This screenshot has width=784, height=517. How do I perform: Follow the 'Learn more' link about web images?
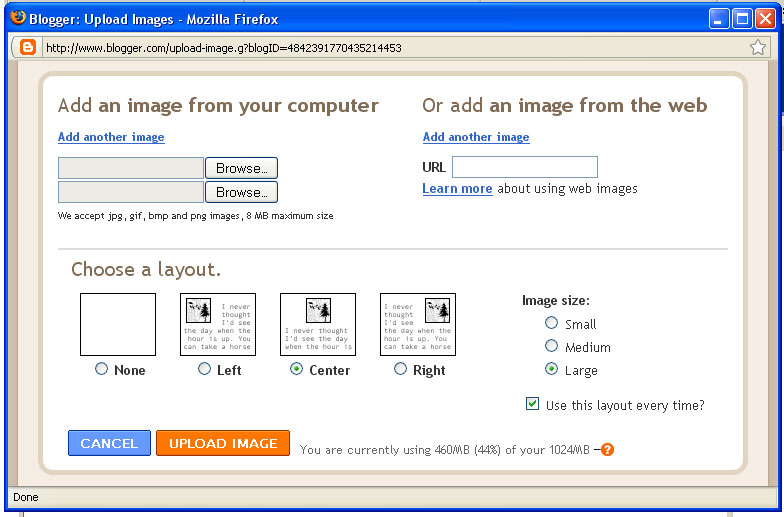(458, 188)
